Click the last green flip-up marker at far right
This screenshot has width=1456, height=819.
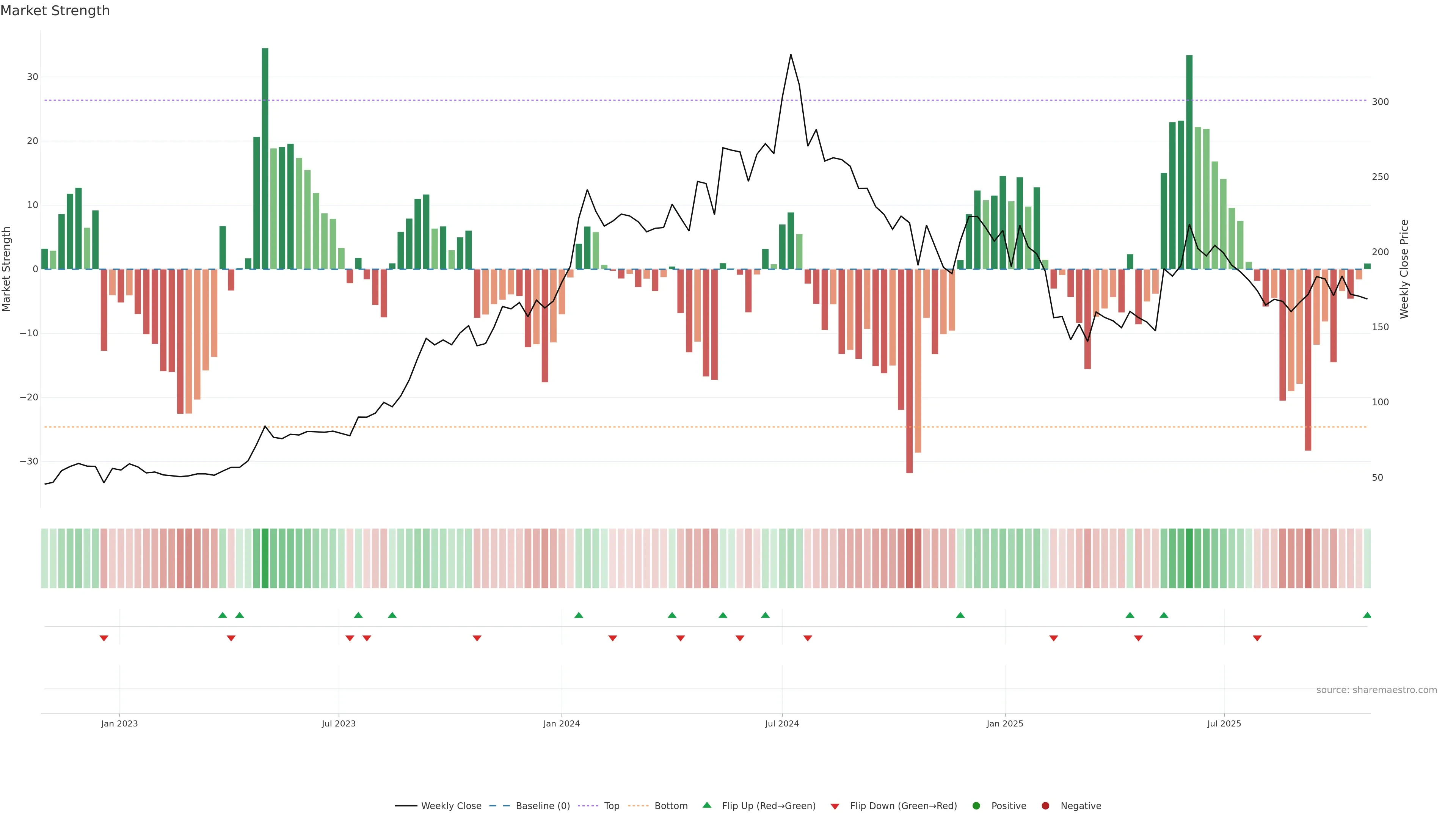coord(1367,615)
